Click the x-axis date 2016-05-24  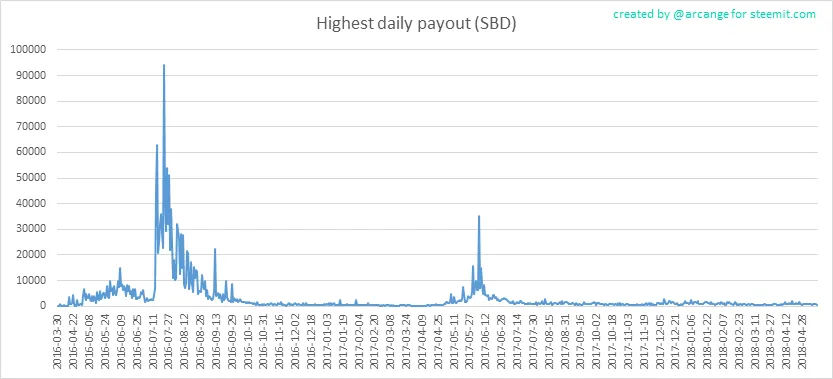[x=106, y=341]
